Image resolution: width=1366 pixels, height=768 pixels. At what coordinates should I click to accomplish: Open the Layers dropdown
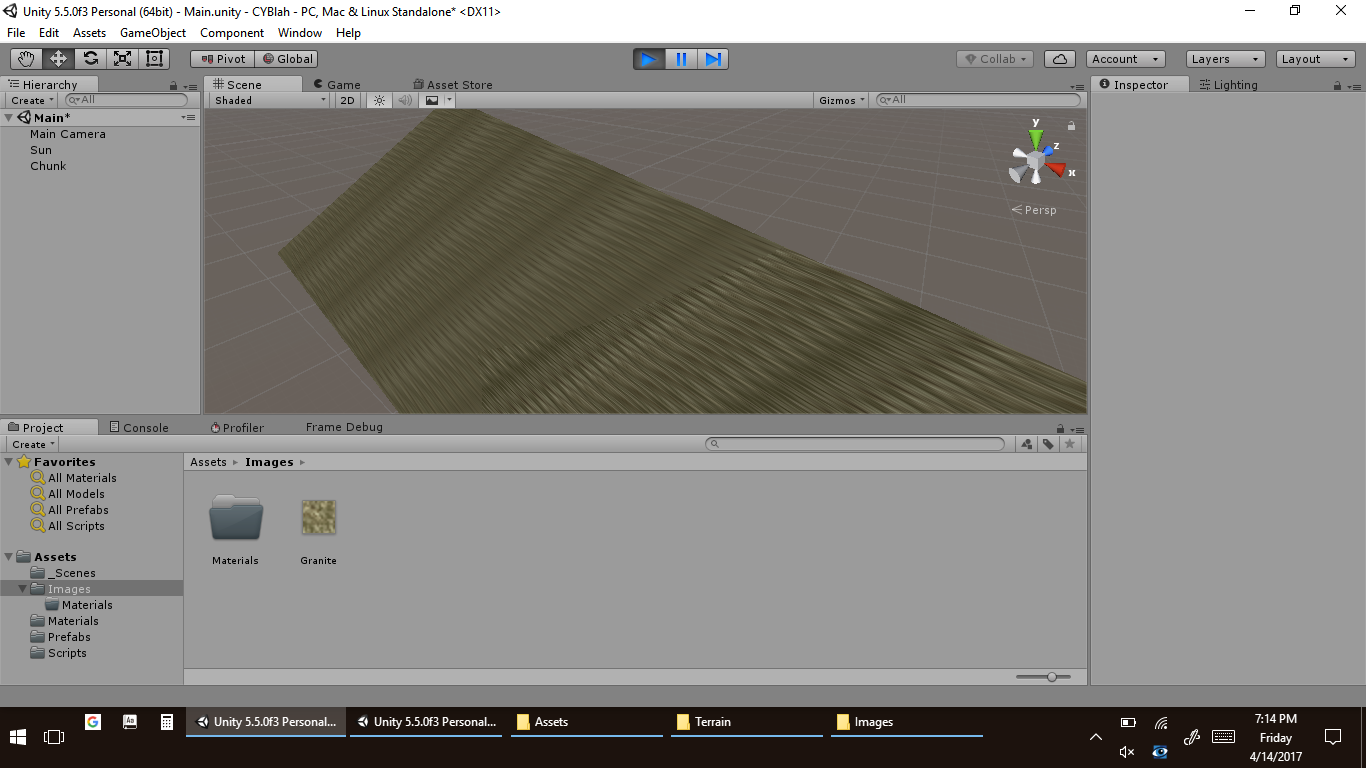pos(1225,59)
